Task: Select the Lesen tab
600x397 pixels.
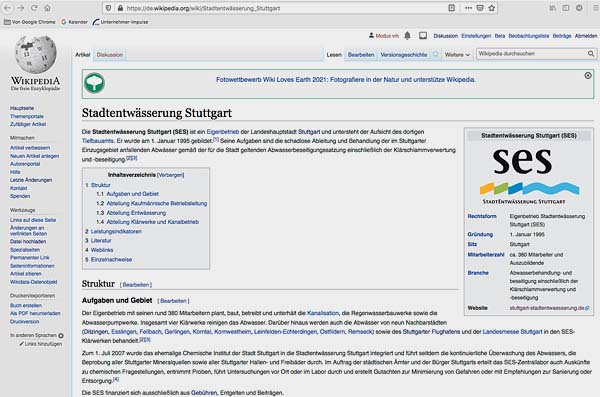Action: coord(334,55)
